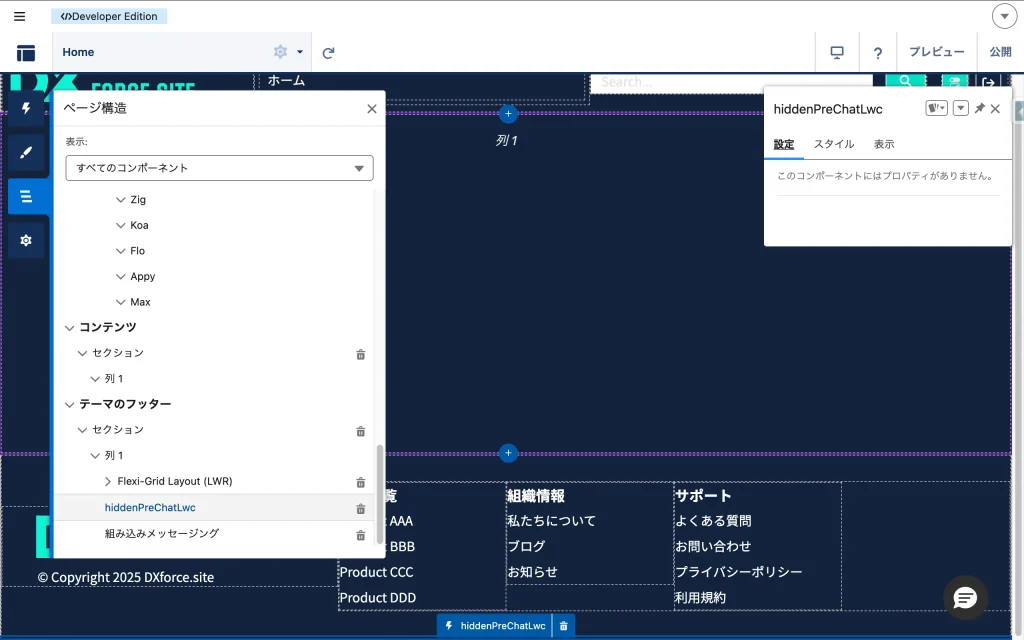Viewport: 1024px width, 640px height.
Task: Click the chat bubble messaging button
Action: coord(965,598)
